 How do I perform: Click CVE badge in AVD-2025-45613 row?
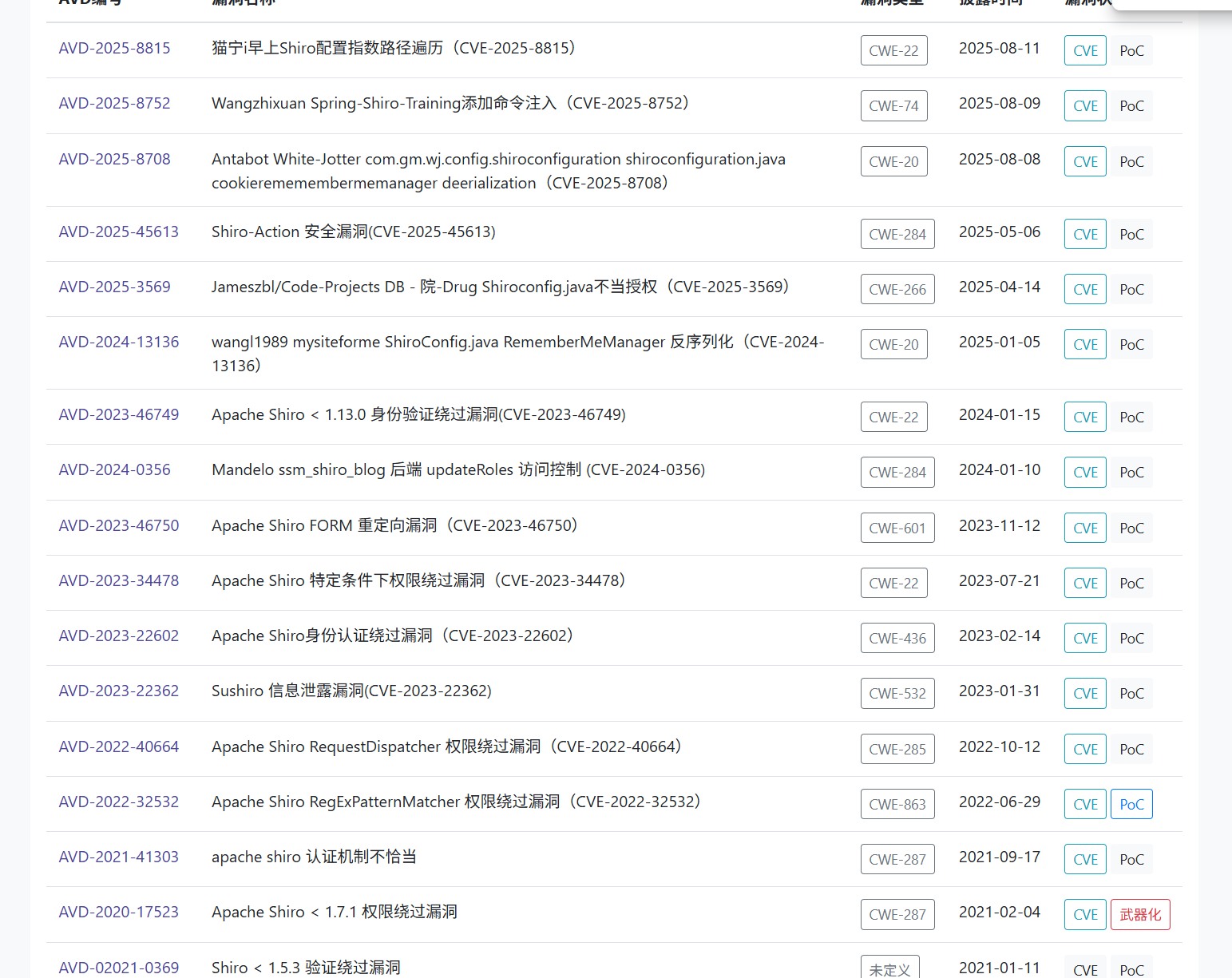[1085, 234]
